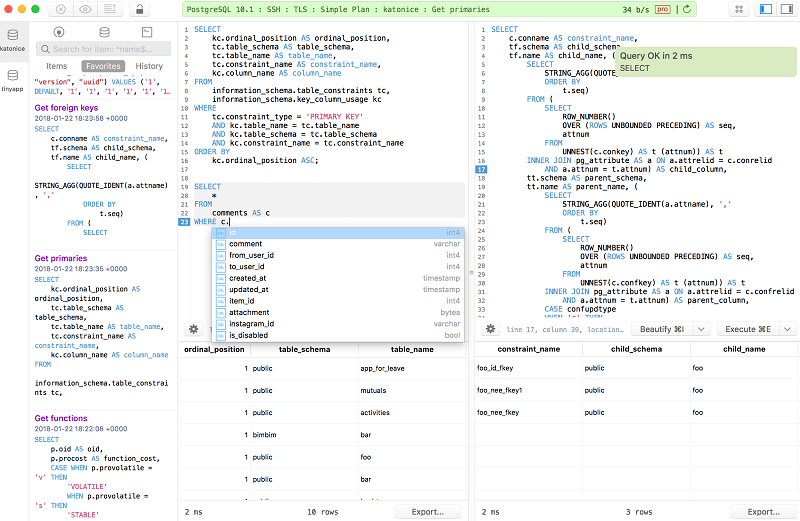Select the katonice database connection
Image resolution: width=800 pixels, height=521 pixels.
(12, 40)
